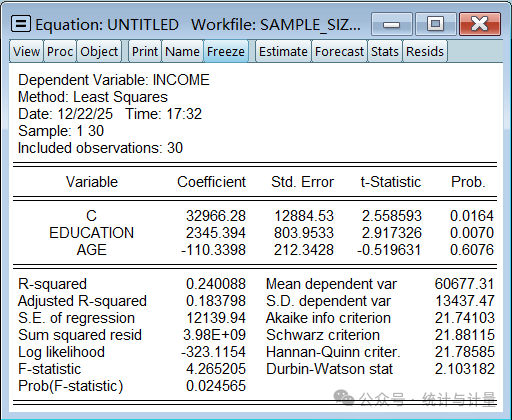Click the Log likelihood label
Image resolution: width=512 pixels, height=420 pixels.
pos(61,352)
